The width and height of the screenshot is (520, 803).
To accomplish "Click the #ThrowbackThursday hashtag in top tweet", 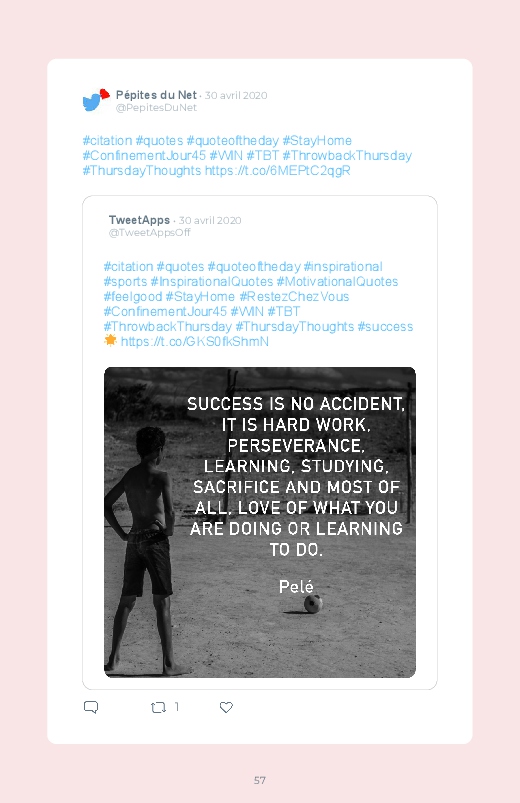I will tap(347, 156).
